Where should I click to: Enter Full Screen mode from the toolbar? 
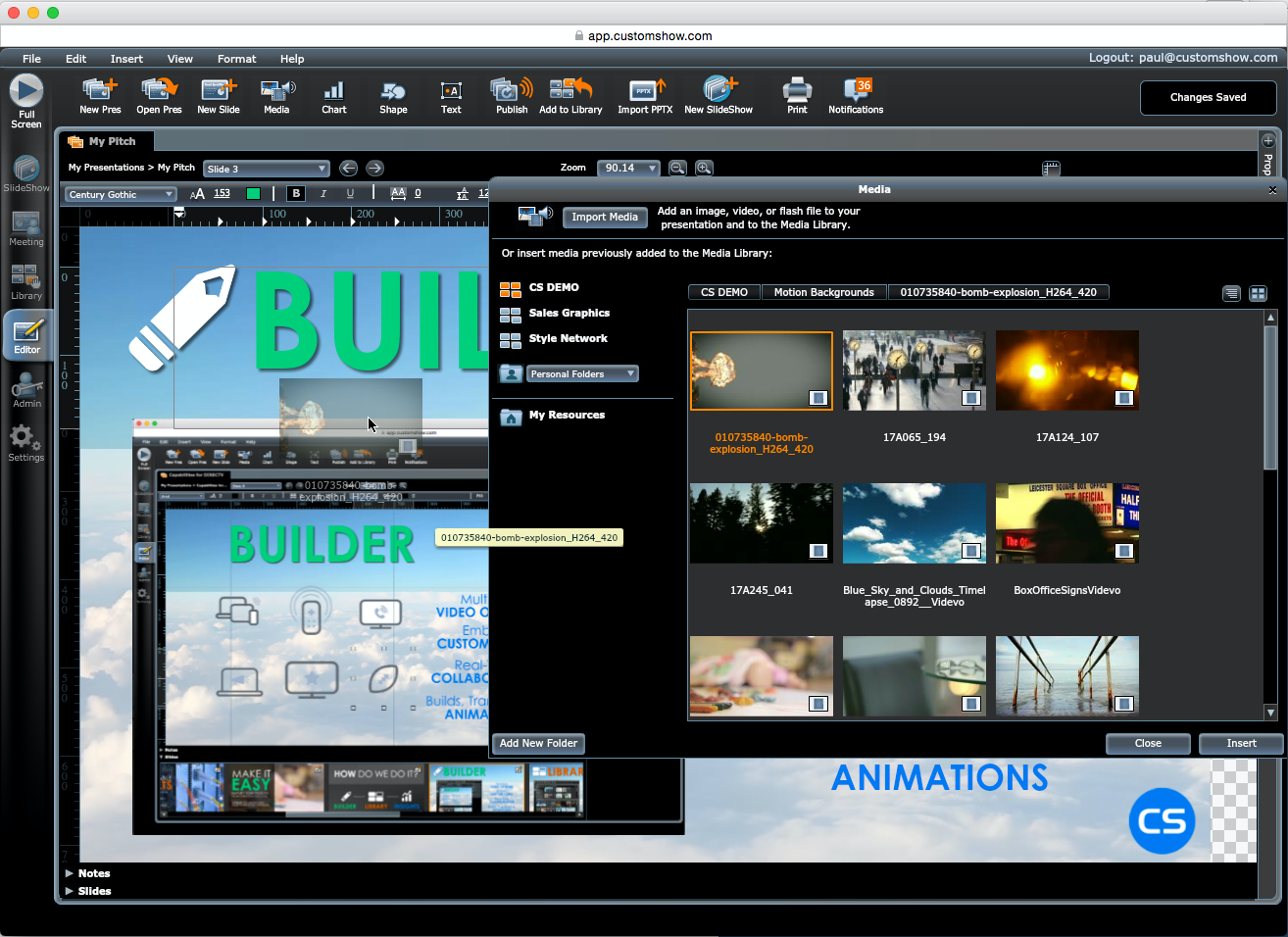click(x=26, y=100)
